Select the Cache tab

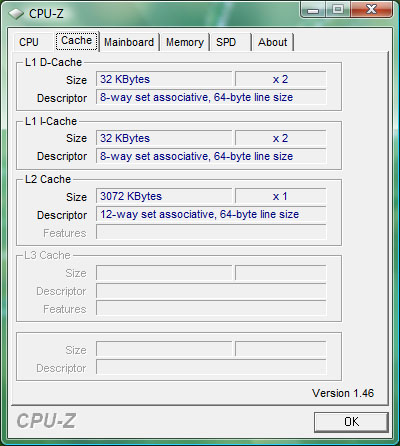pos(77,41)
